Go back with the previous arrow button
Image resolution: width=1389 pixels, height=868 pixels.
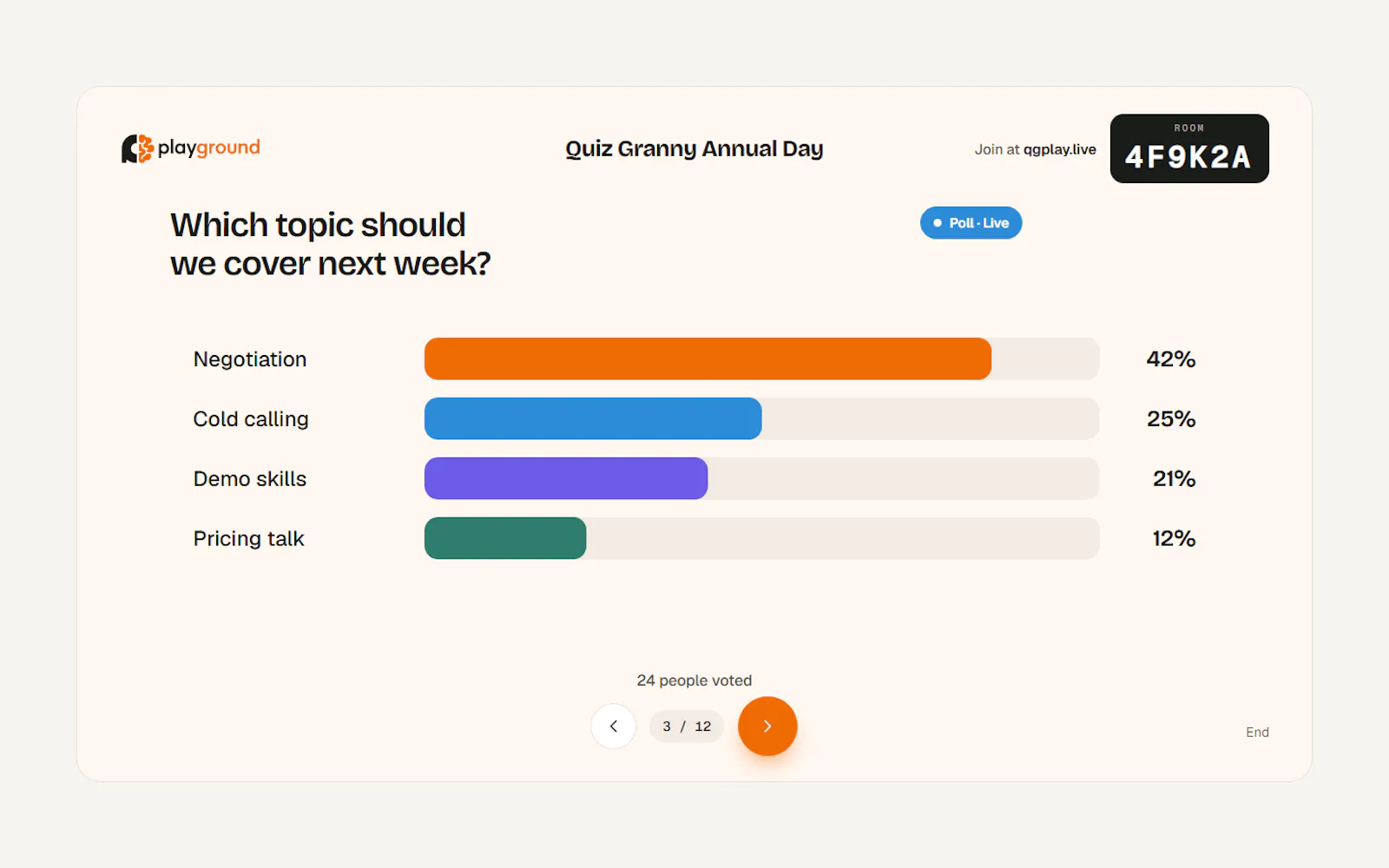(x=614, y=727)
